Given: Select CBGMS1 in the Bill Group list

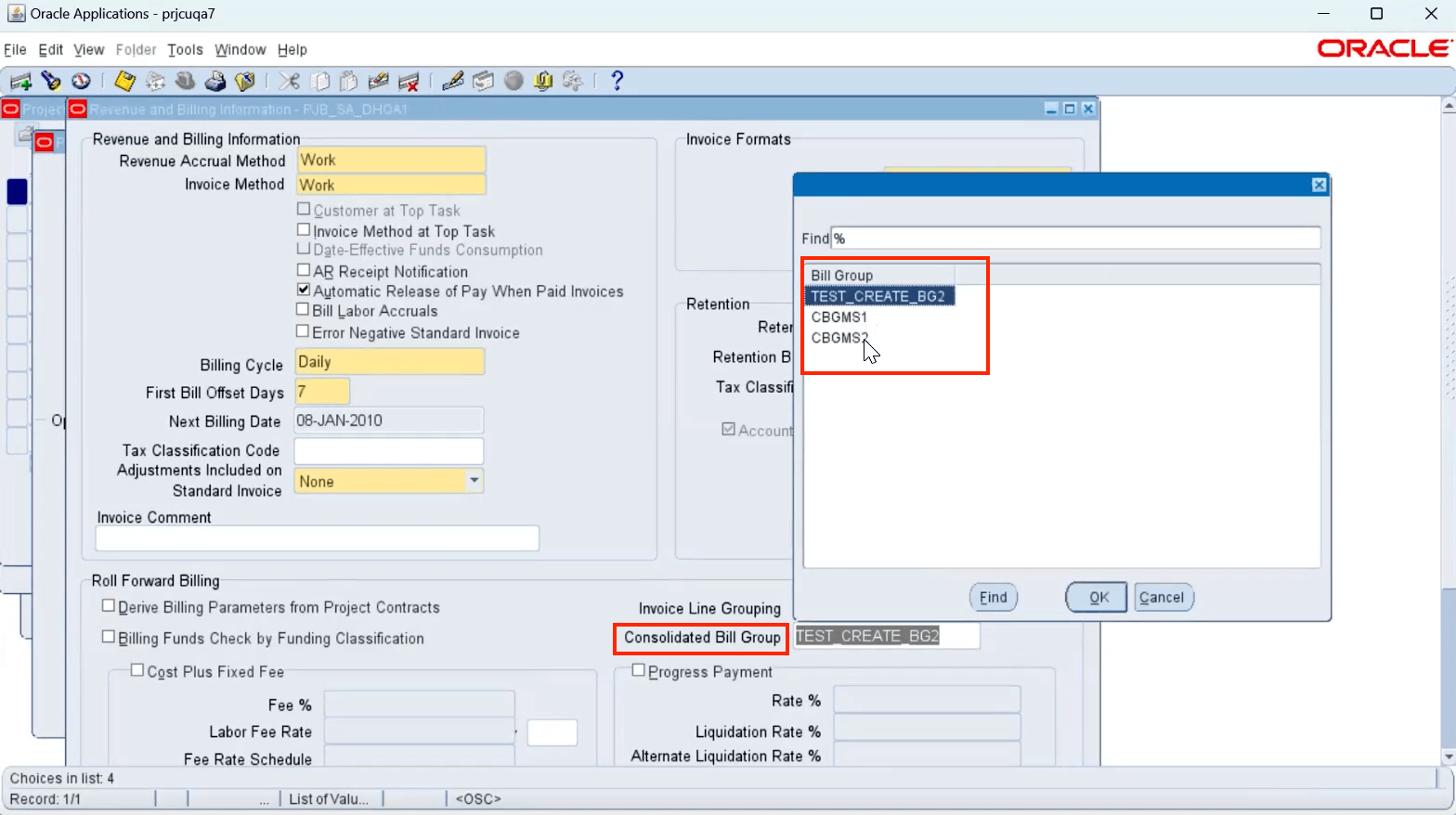Looking at the screenshot, I should [839, 317].
